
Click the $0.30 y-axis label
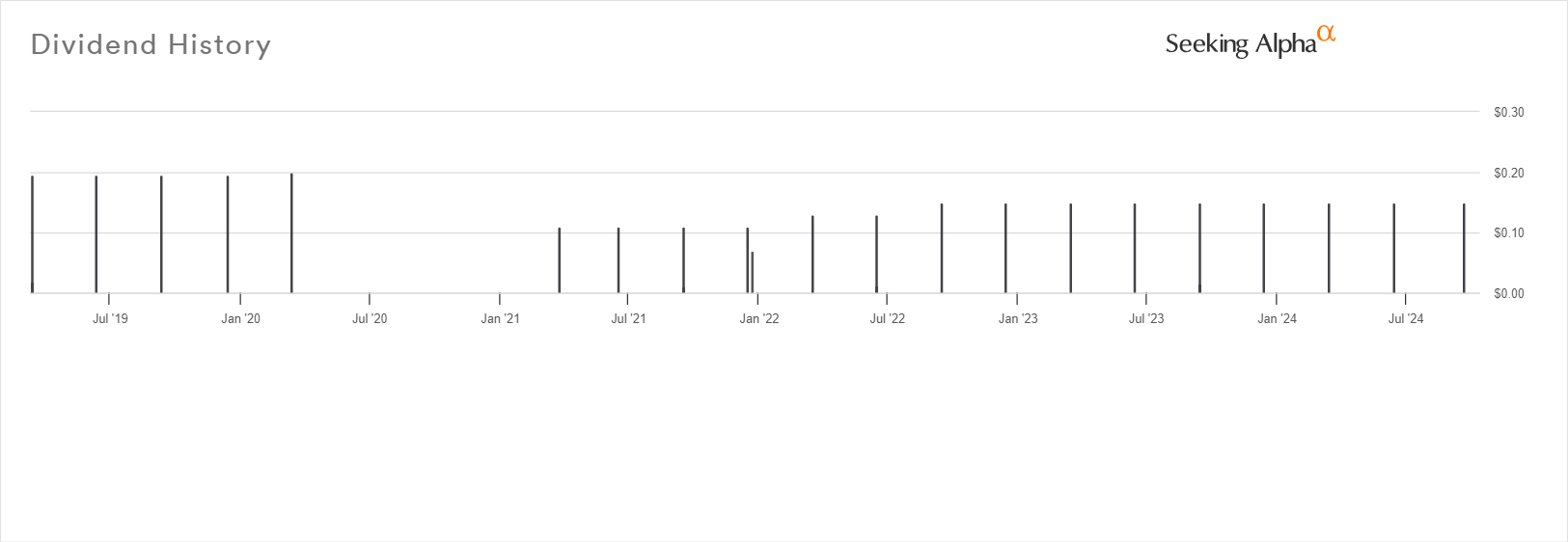point(1509,113)
